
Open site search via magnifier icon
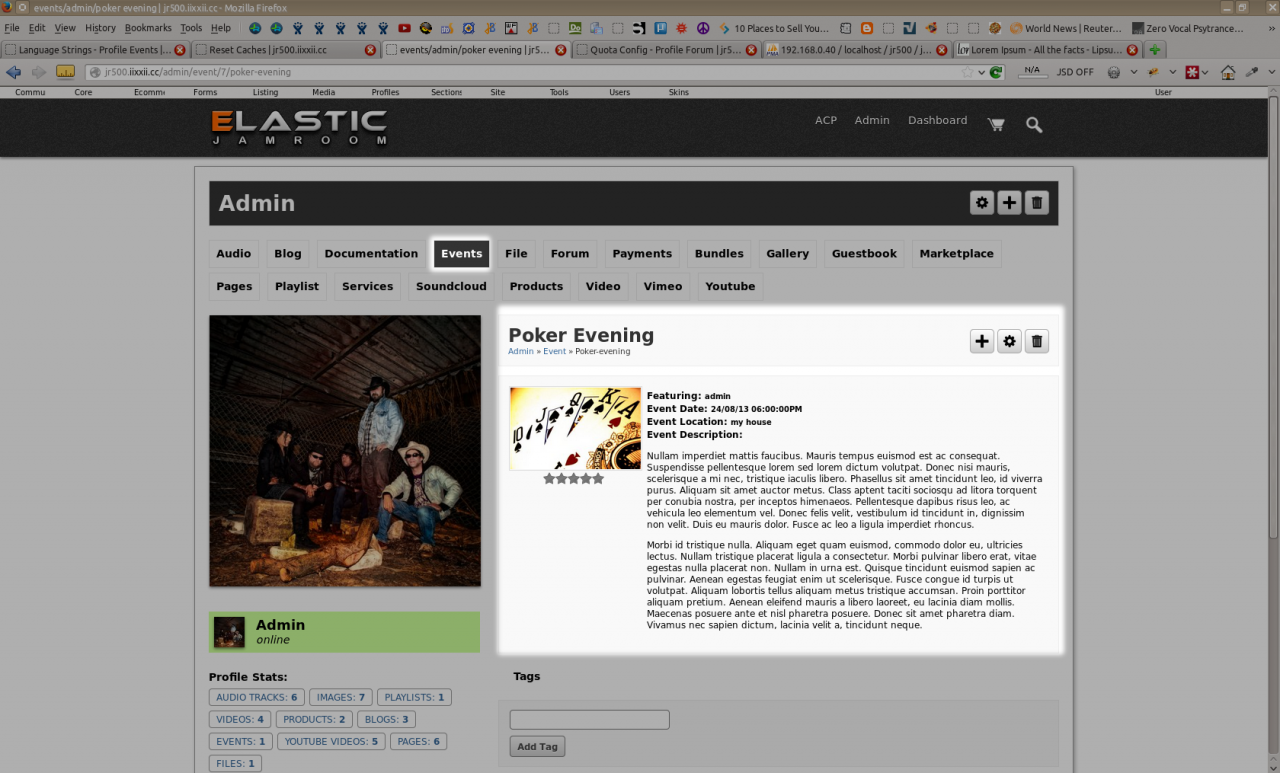[x=1034, y=124]
